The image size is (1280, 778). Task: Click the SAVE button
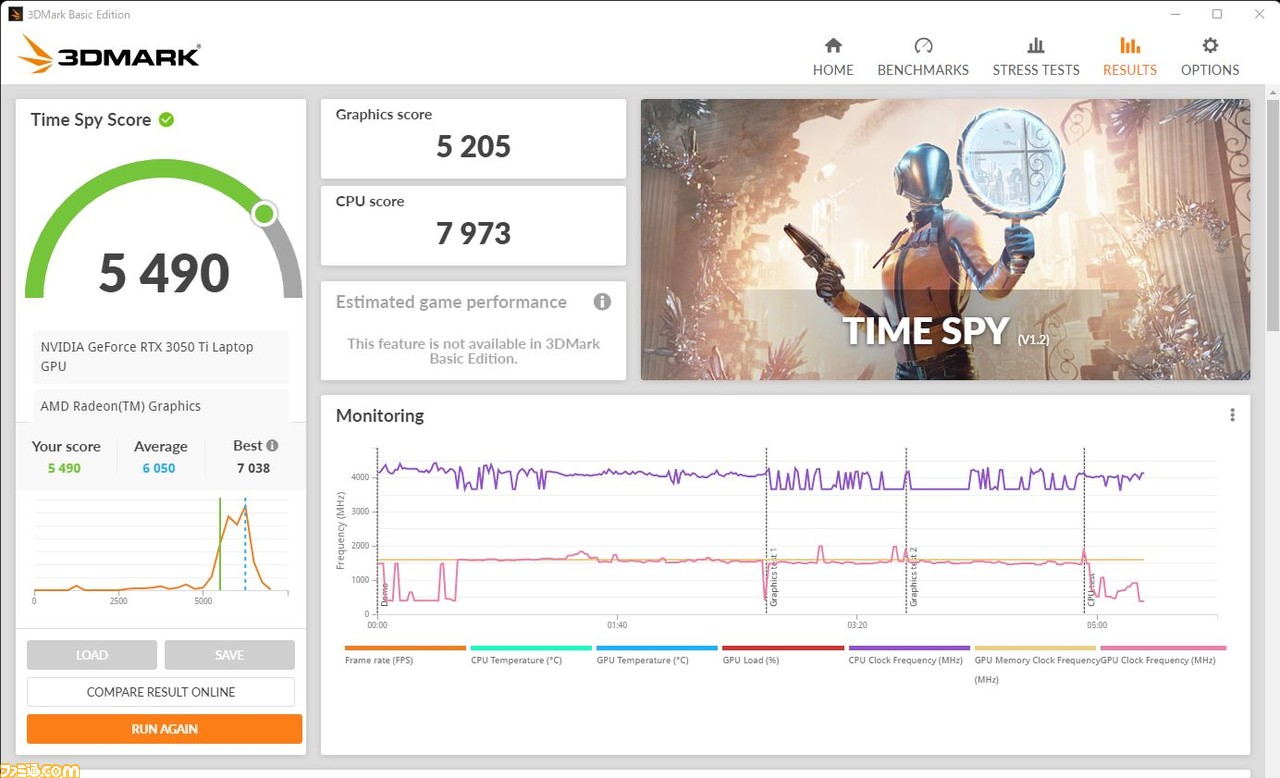pos(229,655)
